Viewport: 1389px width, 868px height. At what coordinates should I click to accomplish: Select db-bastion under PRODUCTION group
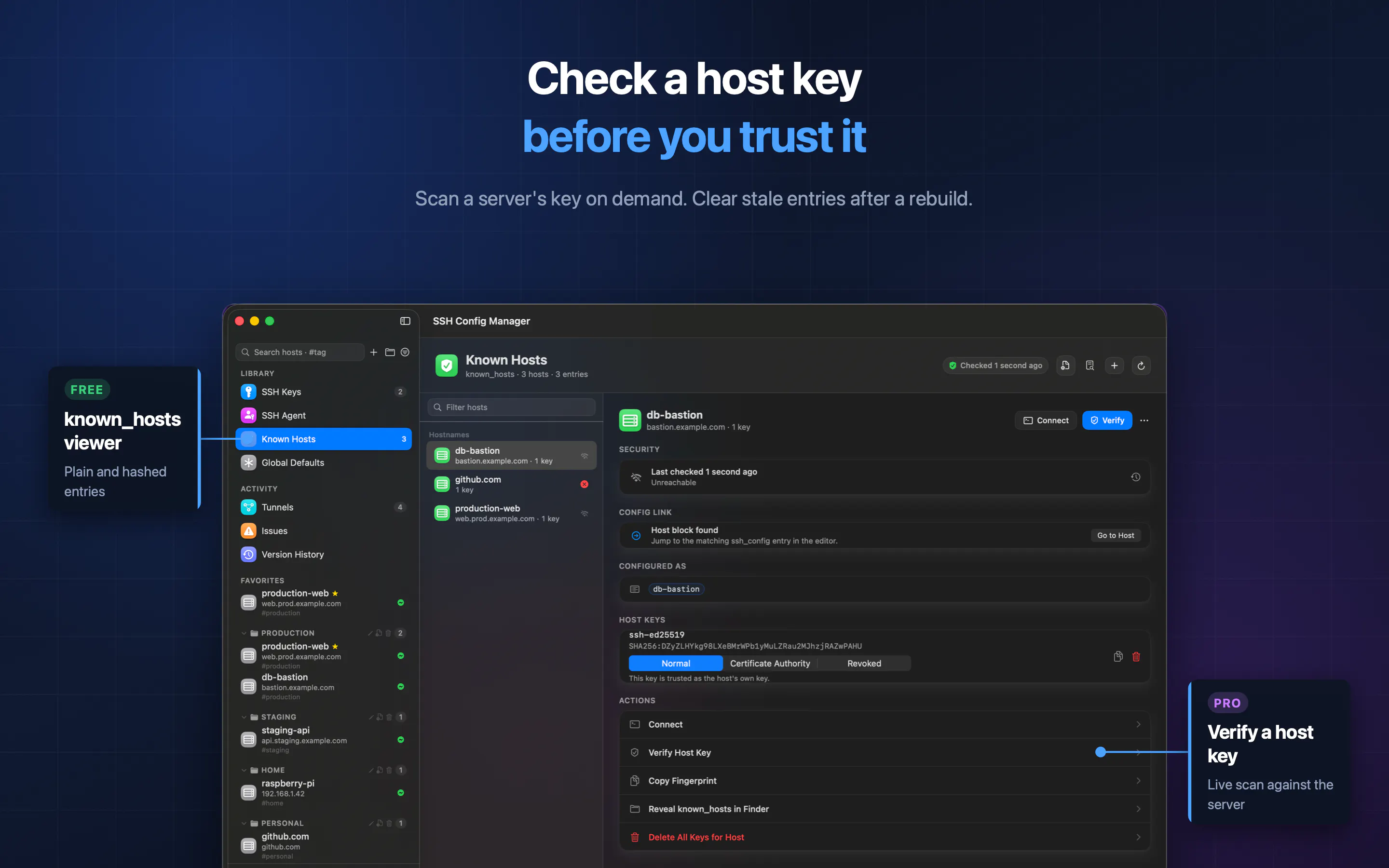[x=323, y=687]
